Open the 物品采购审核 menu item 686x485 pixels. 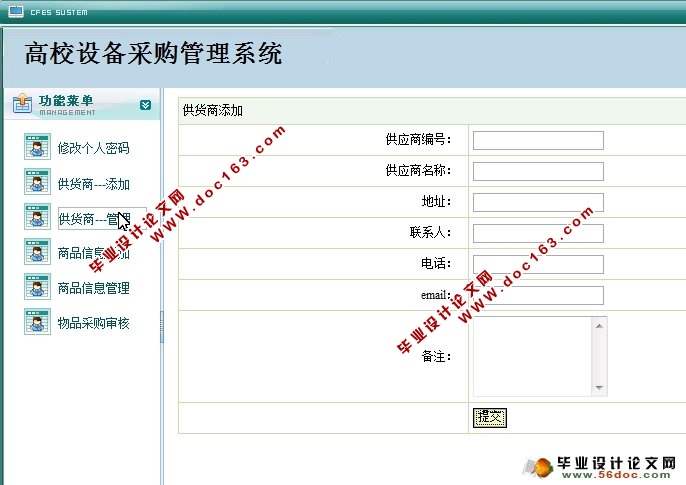click(94, 323)
